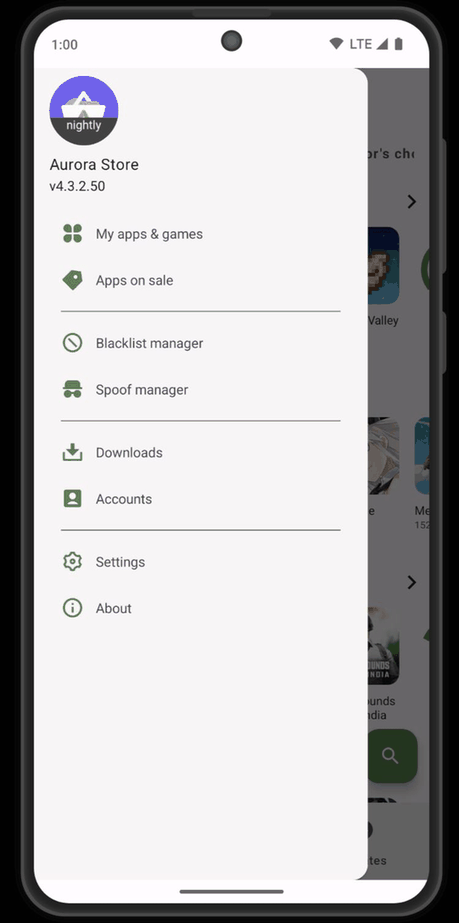The image size is (459, 923).
Task: Tap the Apps on sale tag icon
Action: [x=72, y=280]
